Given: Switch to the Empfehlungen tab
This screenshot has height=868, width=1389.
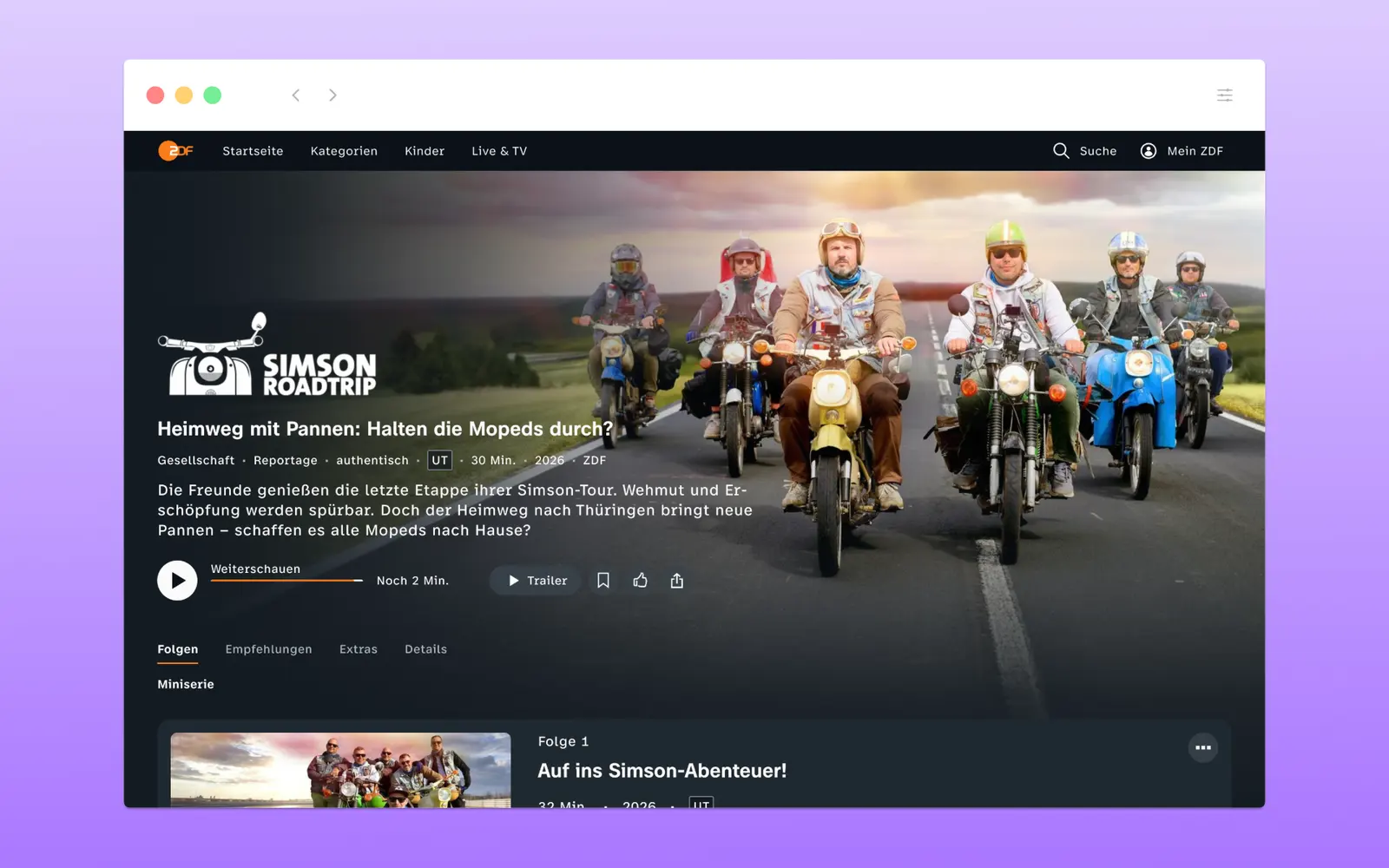Looking at the screenshot, I should point(268,649).
